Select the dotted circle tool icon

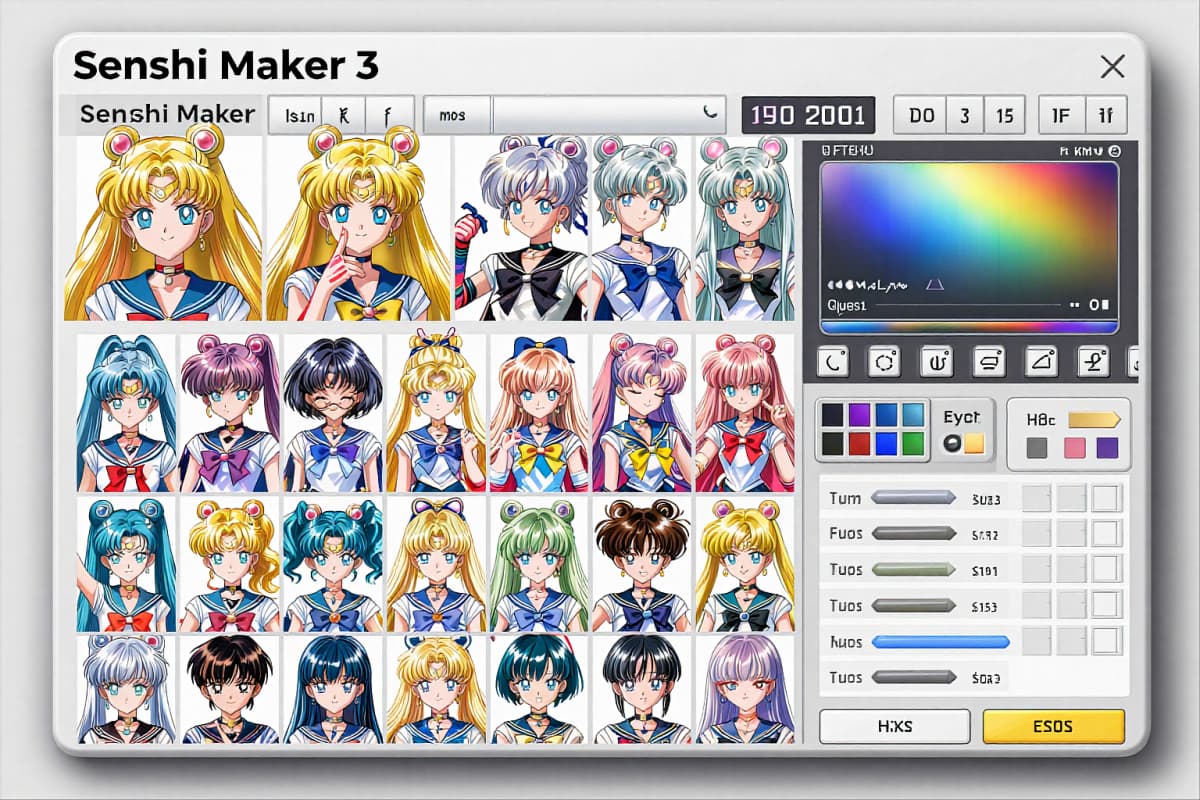tap(884, 361)
